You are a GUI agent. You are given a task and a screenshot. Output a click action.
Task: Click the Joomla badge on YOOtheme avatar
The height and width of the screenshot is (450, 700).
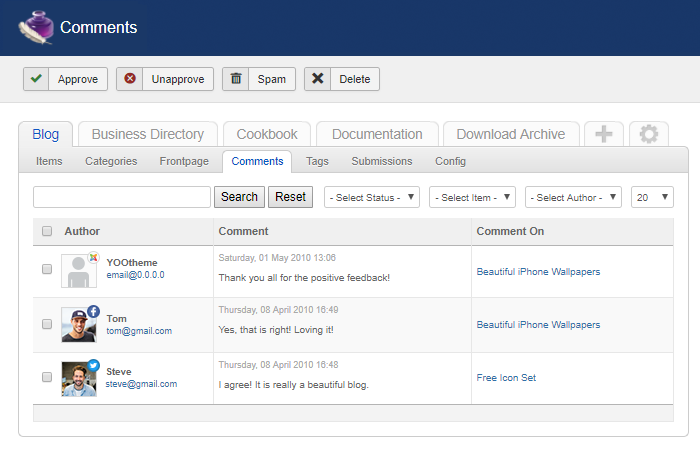coord(93,257)
